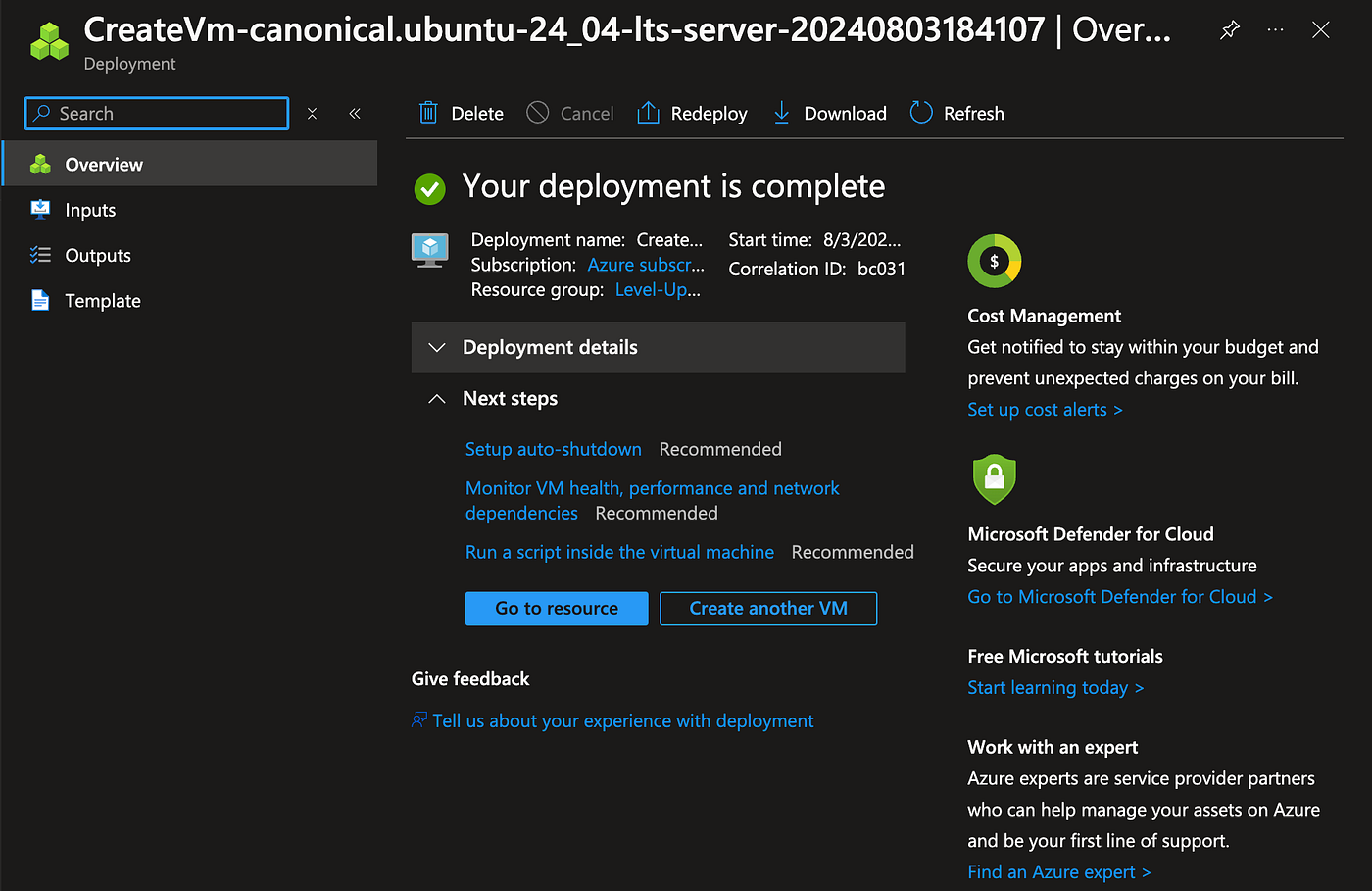Expand the Deployment details section
Screen dimensions: 1372x891
point(658,347)
